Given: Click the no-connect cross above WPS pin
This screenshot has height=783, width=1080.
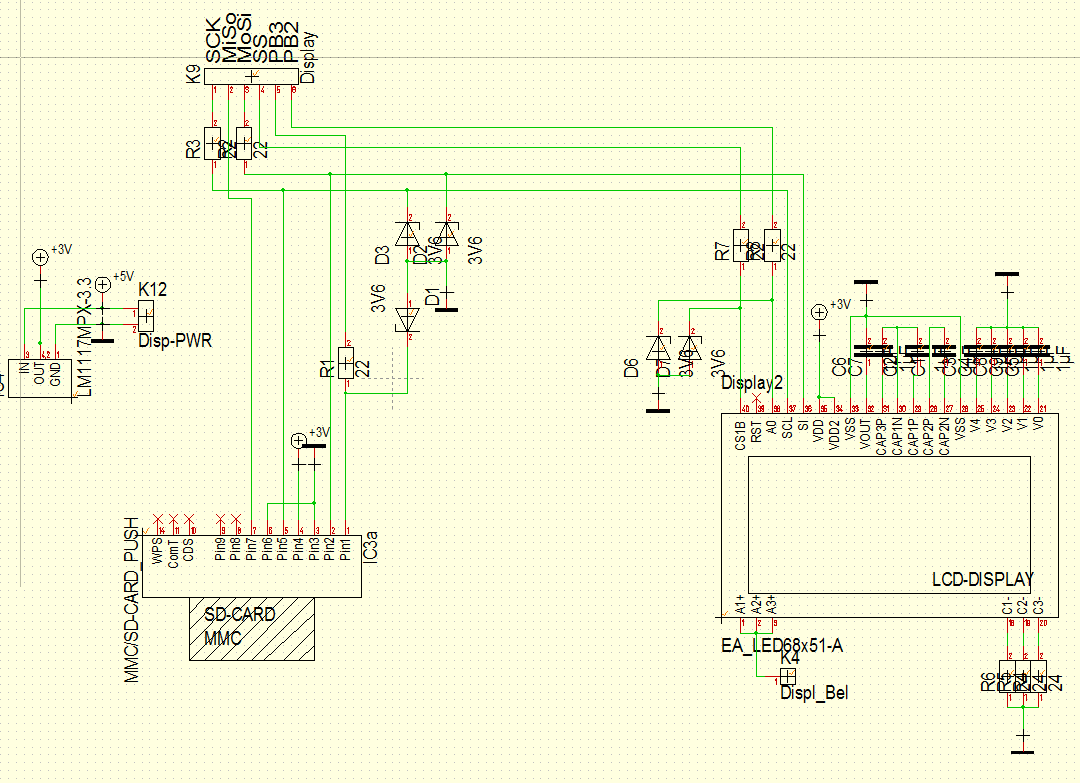Looking at the screenshot, I should pos(158,519).
